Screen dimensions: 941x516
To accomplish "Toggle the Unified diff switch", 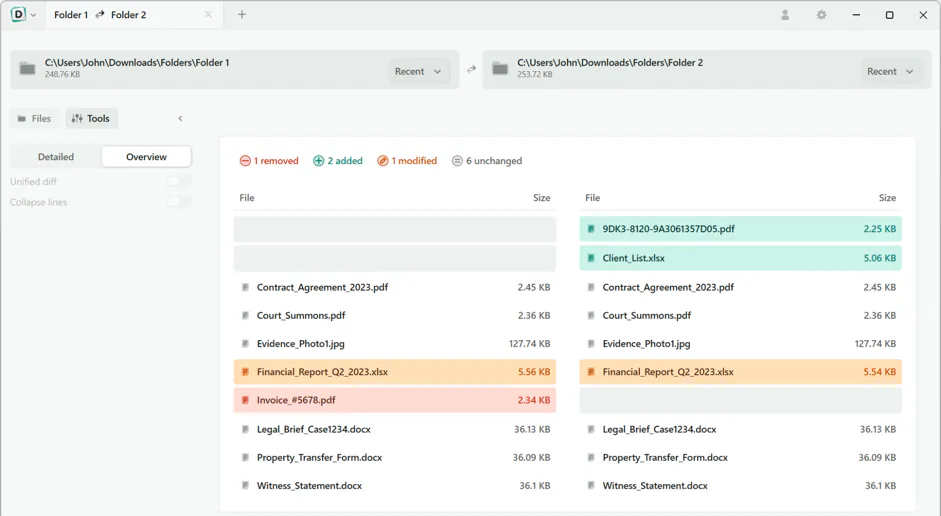I will pos(178,181).
